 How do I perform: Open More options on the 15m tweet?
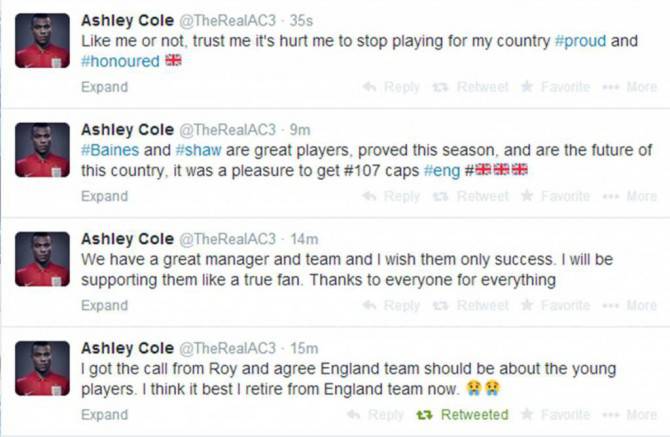click(630, 414)
